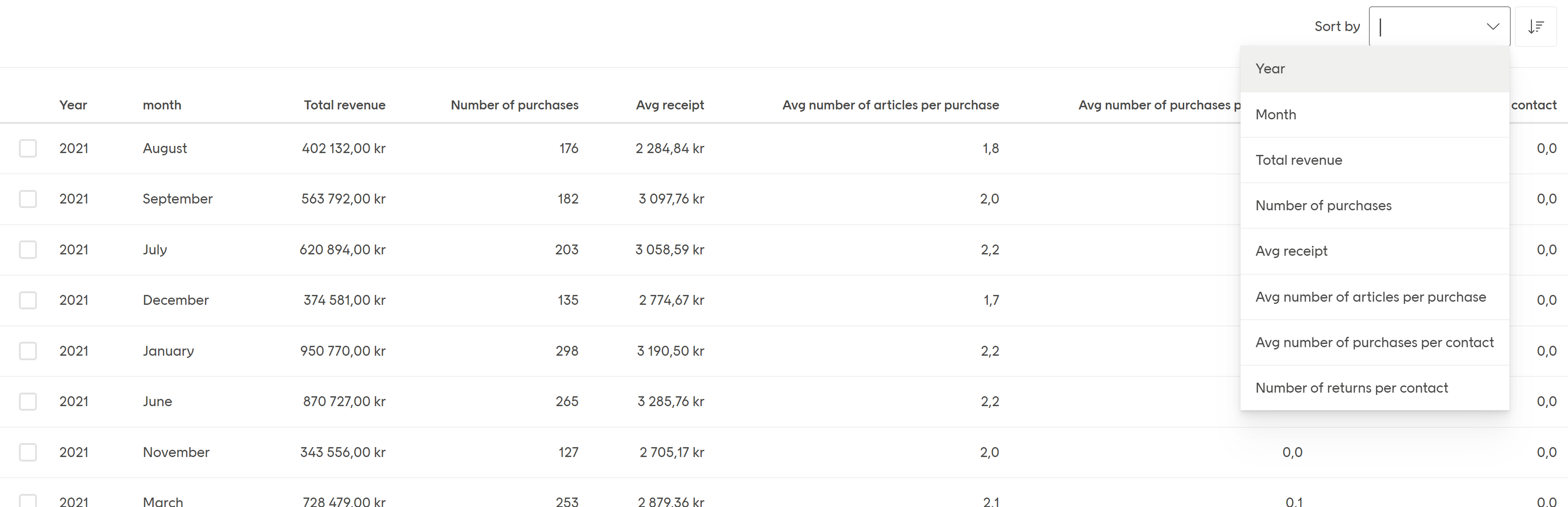1568x507 pixels.
Task: Click the descending sort arrow icon
Action: click(x=1536, y=26)
